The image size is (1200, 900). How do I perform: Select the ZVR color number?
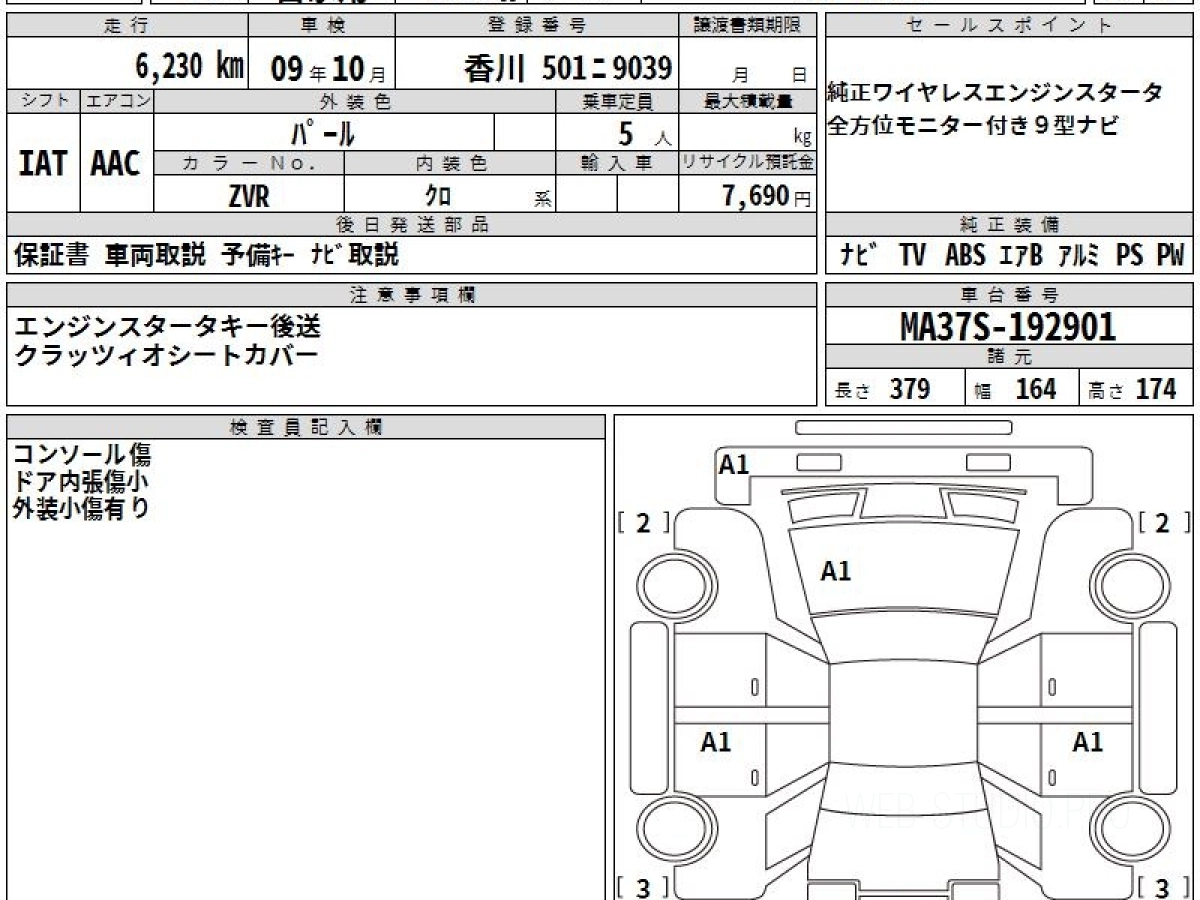pyautogui.click(x=248, y=196)
